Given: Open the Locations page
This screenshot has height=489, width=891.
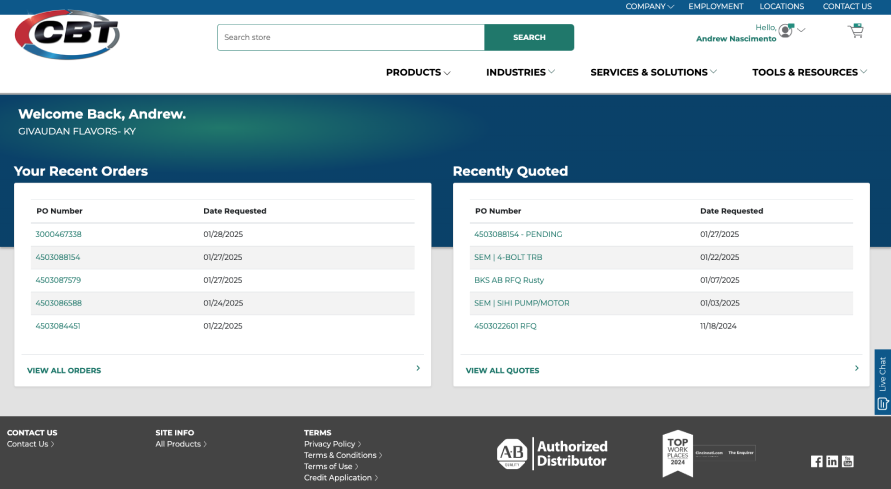Looking at the screenshot, I should coord(781,6).
